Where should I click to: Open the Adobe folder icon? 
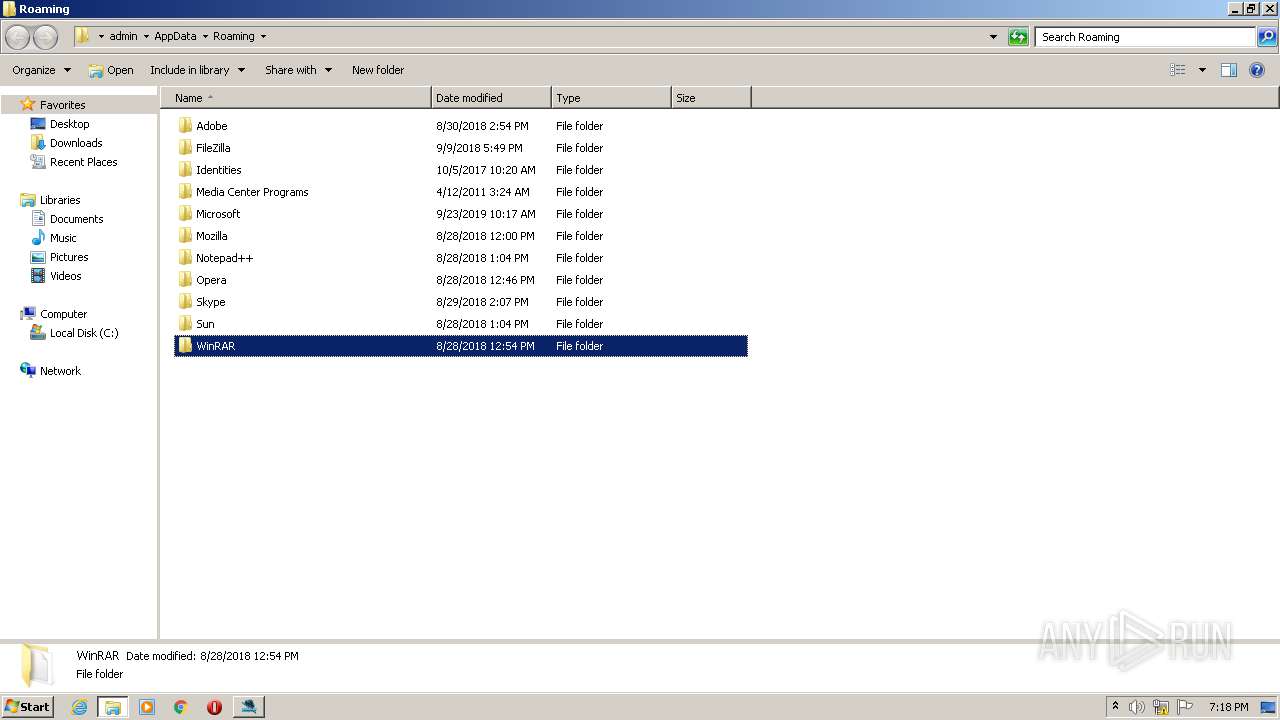pyautogui.click(x=185, y=126)
